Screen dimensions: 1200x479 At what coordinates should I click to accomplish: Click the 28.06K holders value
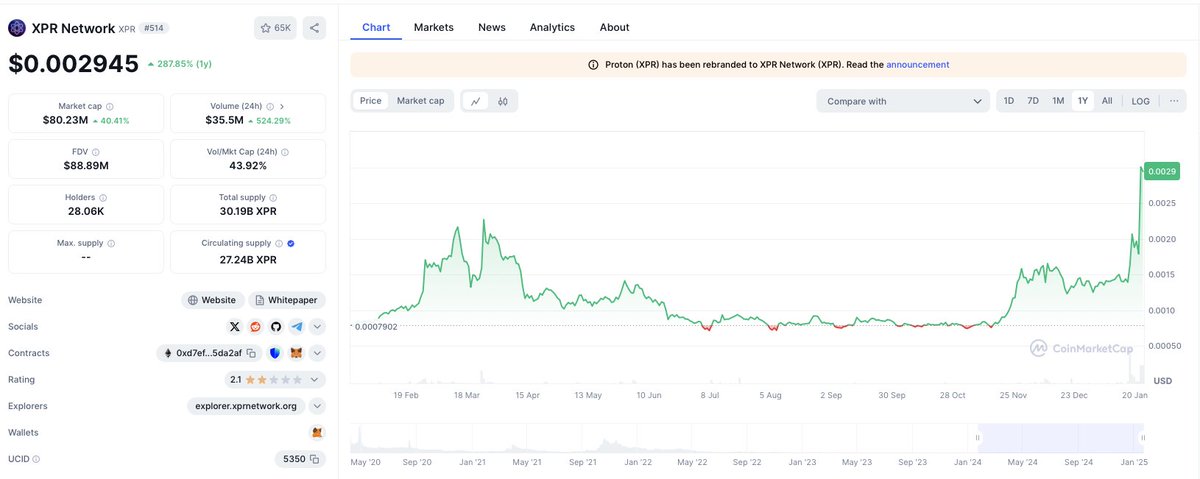pyautogui.click(x=85, y=213)
